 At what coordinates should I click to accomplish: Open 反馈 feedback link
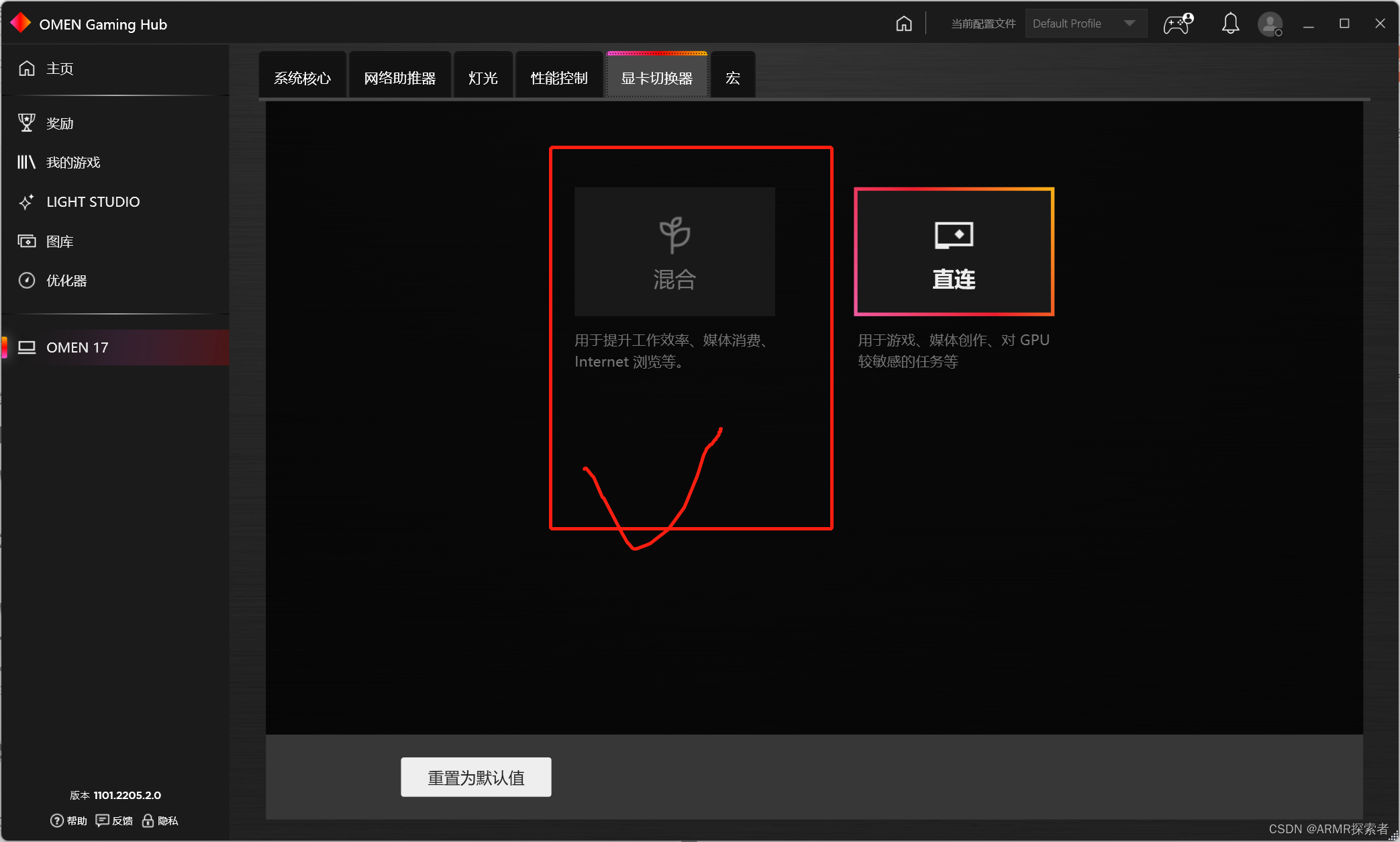(x=115, y=821)
